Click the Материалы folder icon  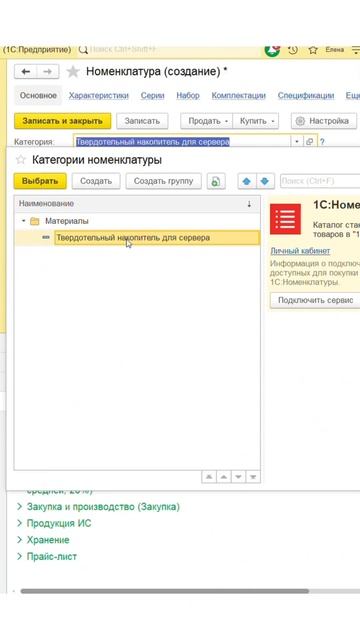coord(35,221)
